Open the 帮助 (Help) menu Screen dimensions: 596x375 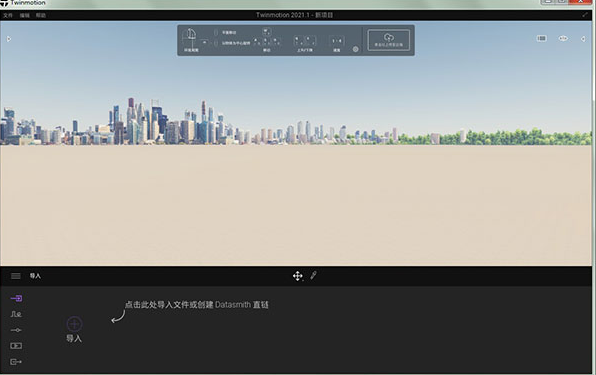pyautogui.click(x=41, y=16)
